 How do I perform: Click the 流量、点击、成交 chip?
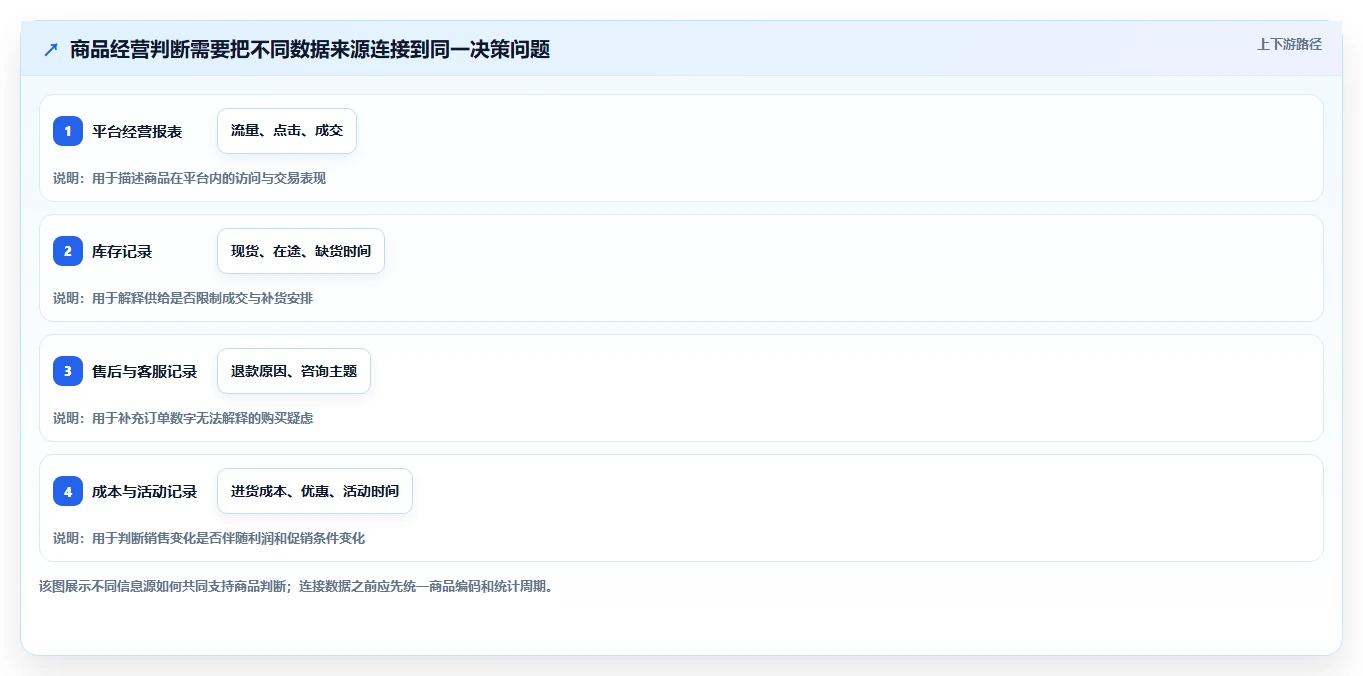click(x=287, y=131)
